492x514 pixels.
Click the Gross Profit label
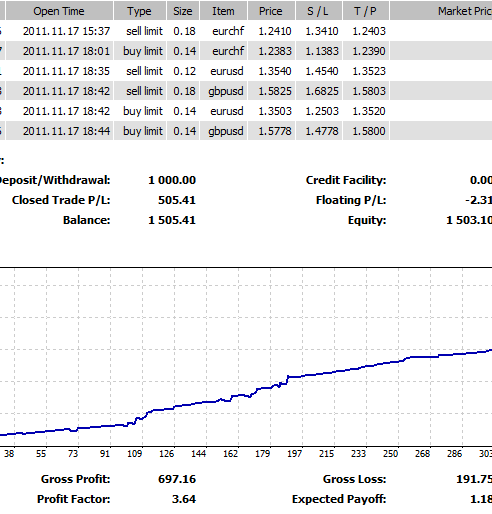click(76, 479)
